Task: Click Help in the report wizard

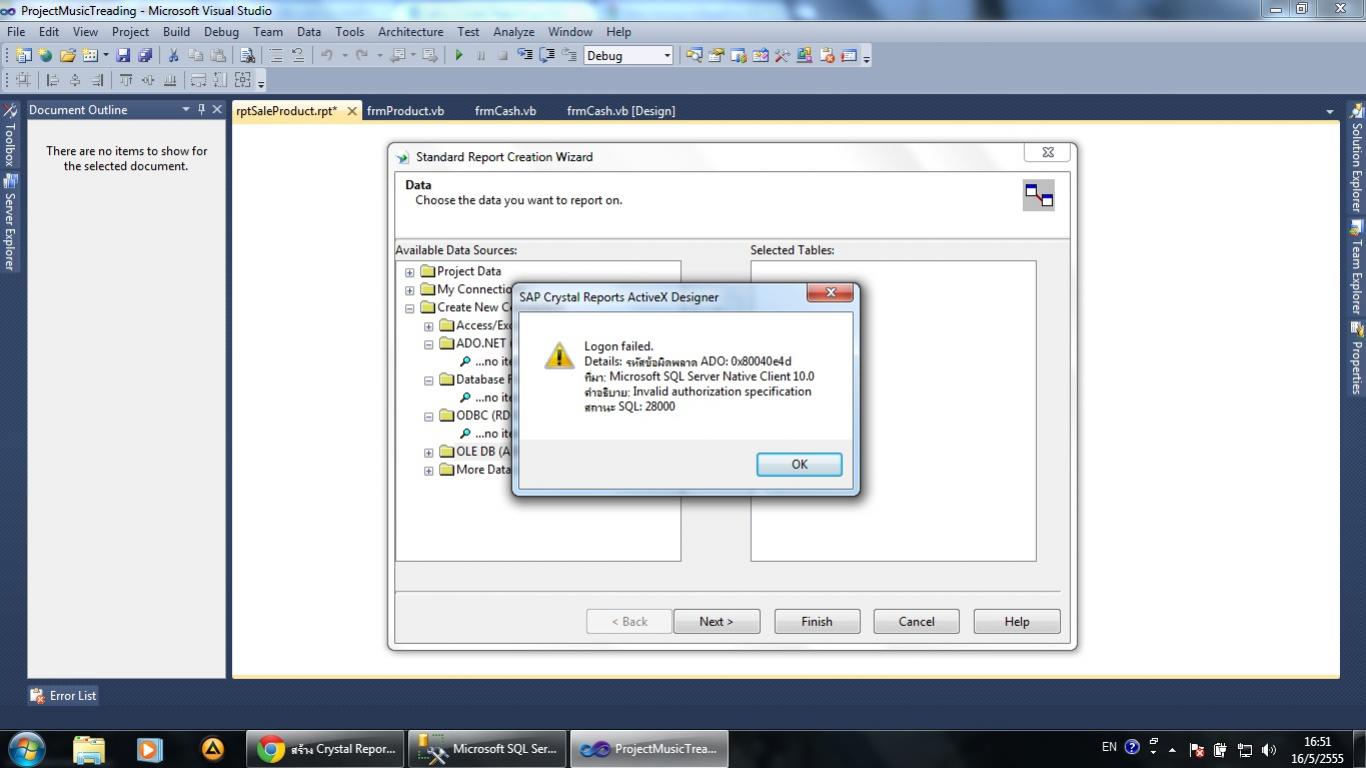Action: 1017,621
